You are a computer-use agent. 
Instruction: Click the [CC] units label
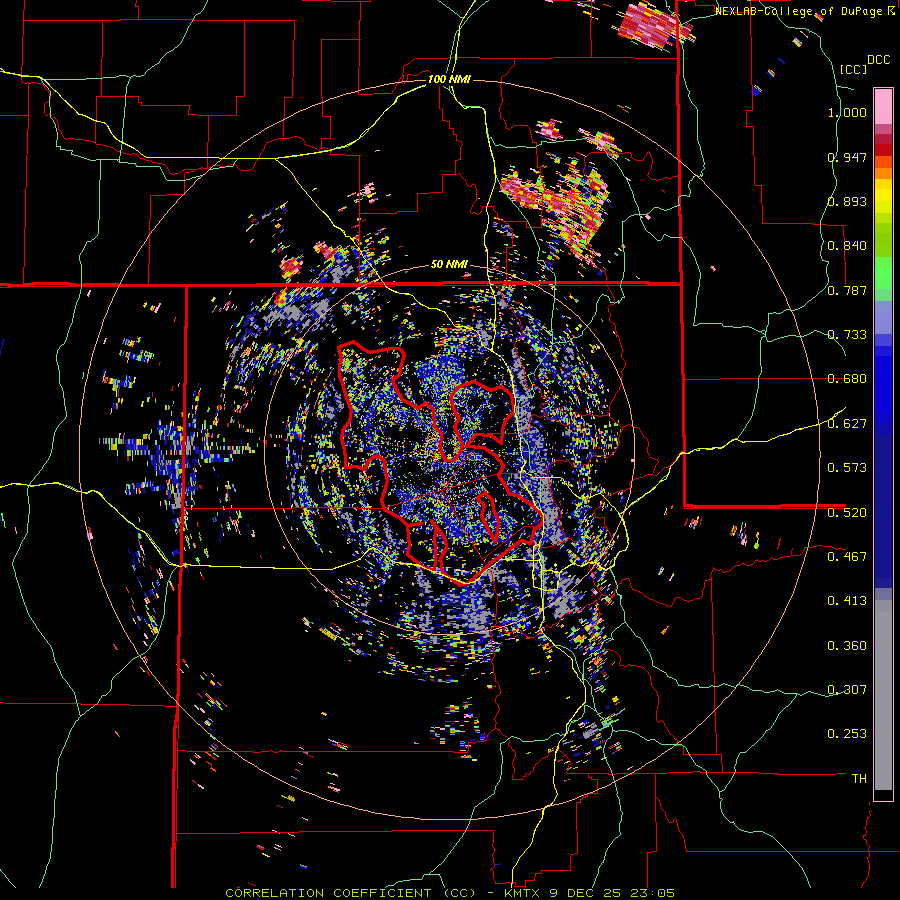point(853,69)
